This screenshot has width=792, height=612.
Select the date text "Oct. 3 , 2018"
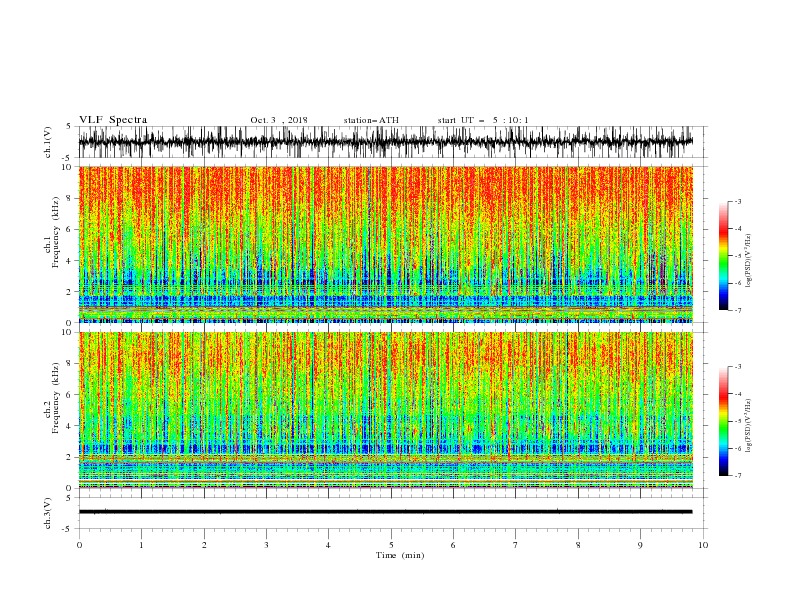(279, 120)
